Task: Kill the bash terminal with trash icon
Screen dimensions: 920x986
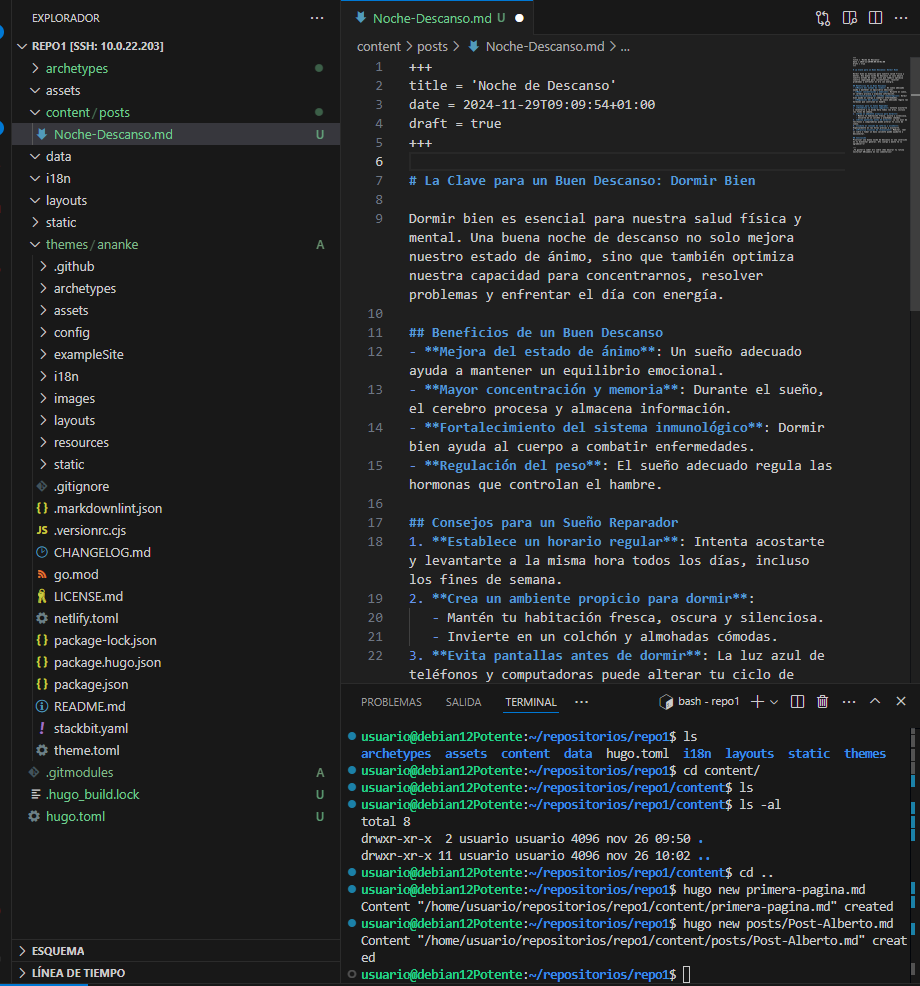Action: pyautogui.click(x=822, y=702)
